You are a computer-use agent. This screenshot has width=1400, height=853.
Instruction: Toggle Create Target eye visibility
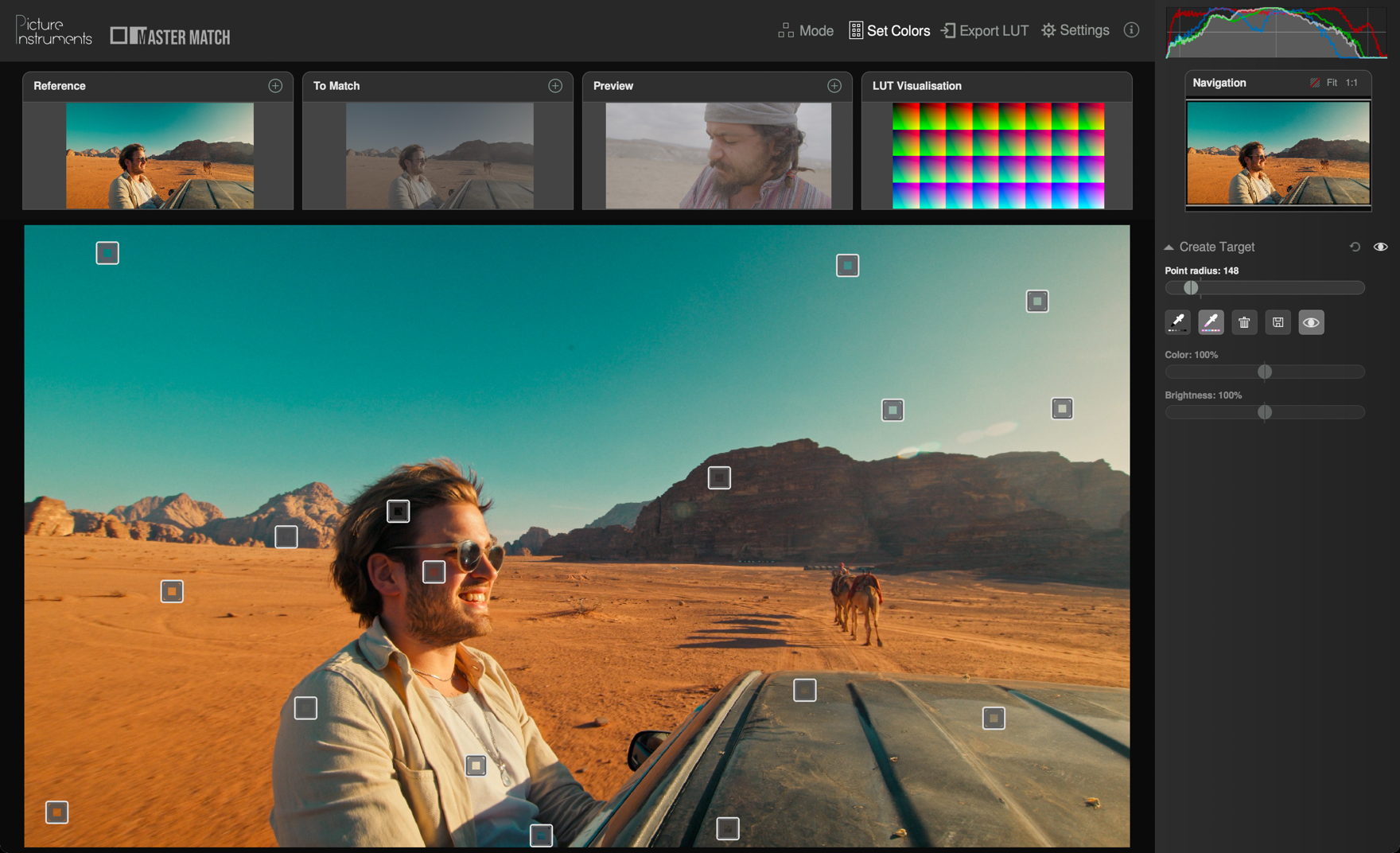coord(1380,247)
